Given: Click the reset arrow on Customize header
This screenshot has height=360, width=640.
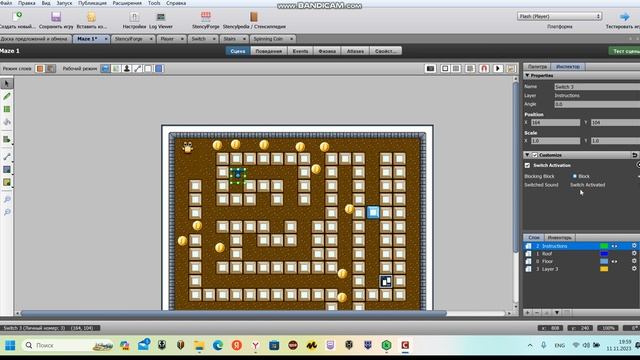Looking at the screenshot, I should (x=634, y=155).
